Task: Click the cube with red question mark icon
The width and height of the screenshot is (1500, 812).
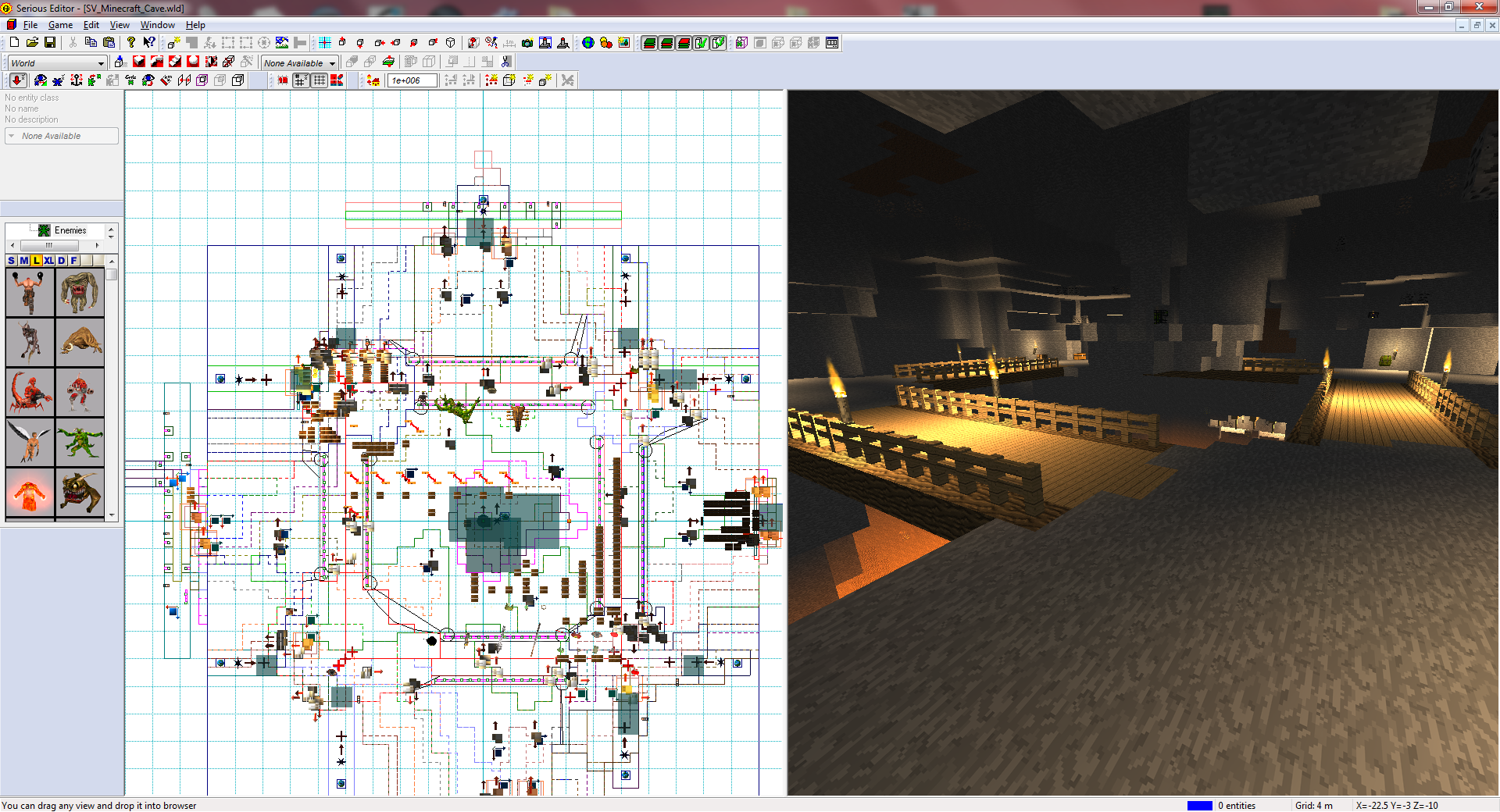Action: [473, 42]
